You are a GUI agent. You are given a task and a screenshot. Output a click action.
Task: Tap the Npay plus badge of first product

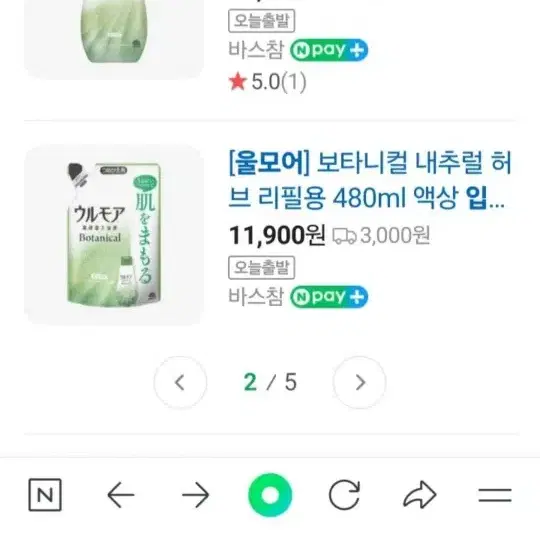pyautogui.click(x=329, y=50)
